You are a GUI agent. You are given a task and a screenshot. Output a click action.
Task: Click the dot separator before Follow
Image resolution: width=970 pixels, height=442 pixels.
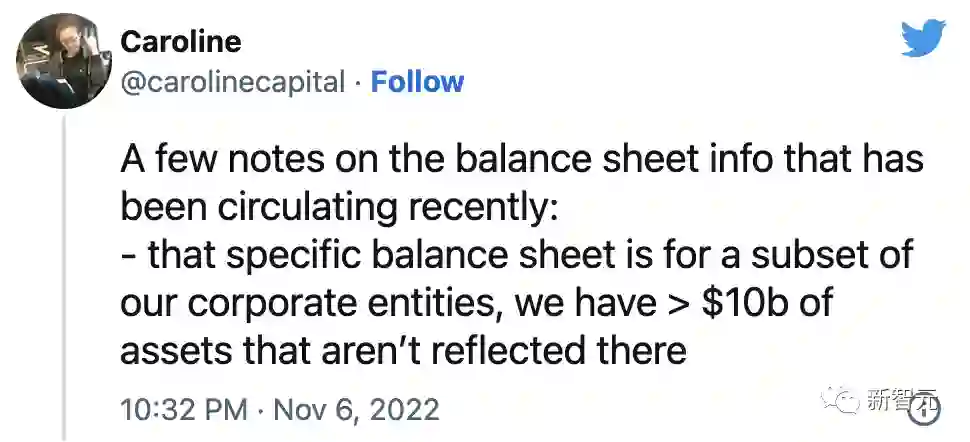click(x=358, y=81)
